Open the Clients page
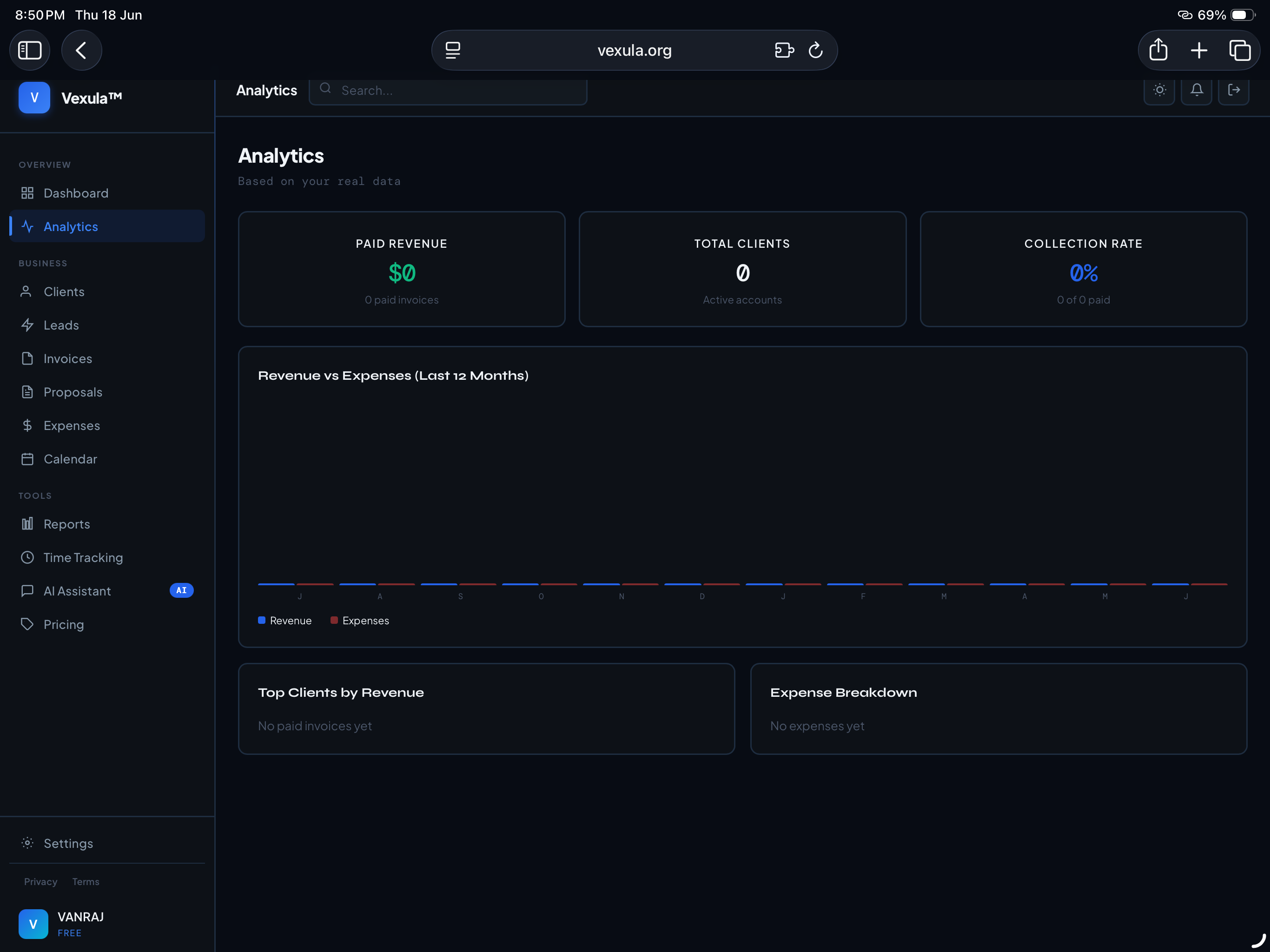Viewport: 1270px width, 952px height. point(107,291)
